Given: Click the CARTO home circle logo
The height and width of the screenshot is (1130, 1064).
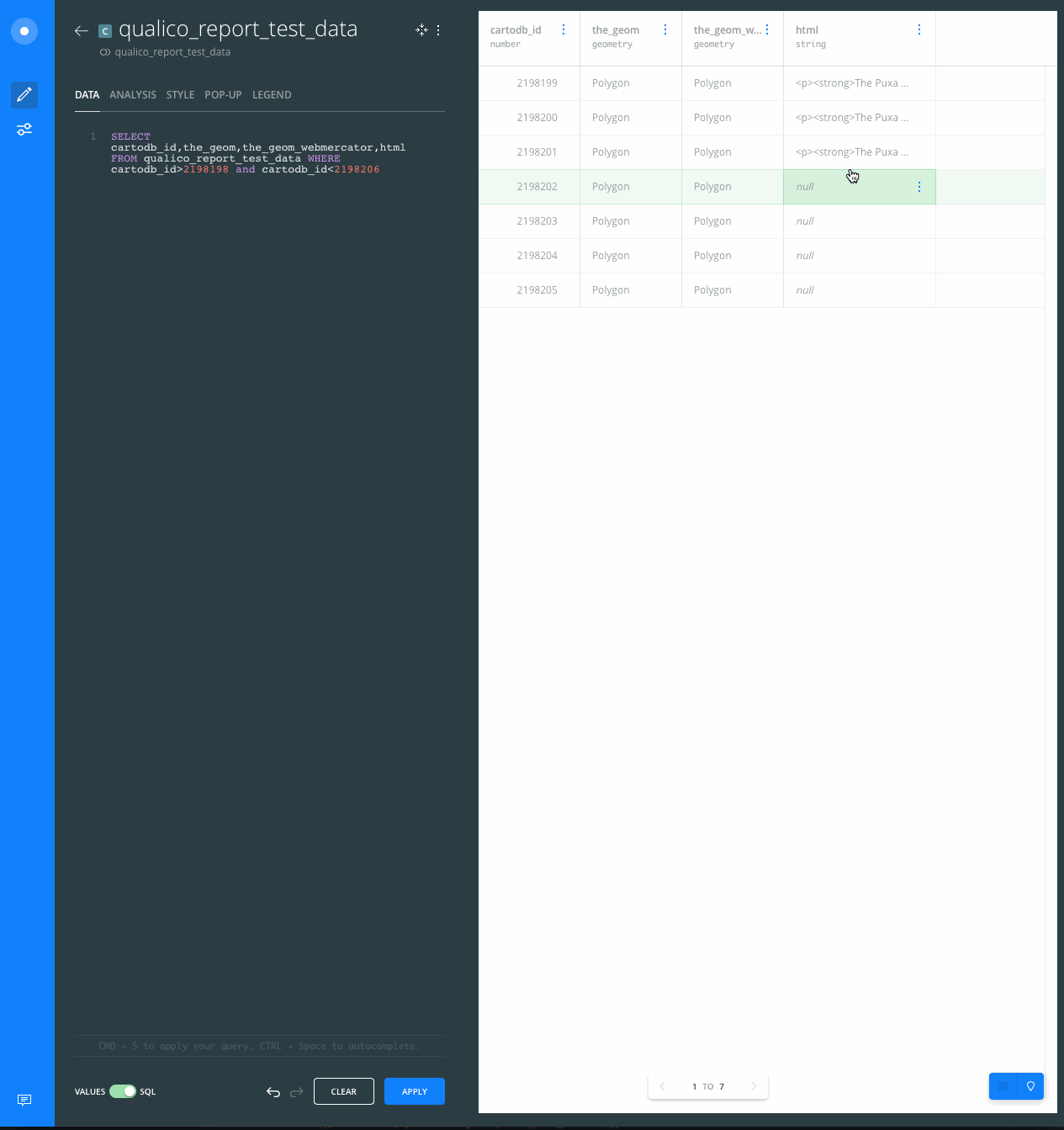Looking at the screenshot, I should (24, 31).
